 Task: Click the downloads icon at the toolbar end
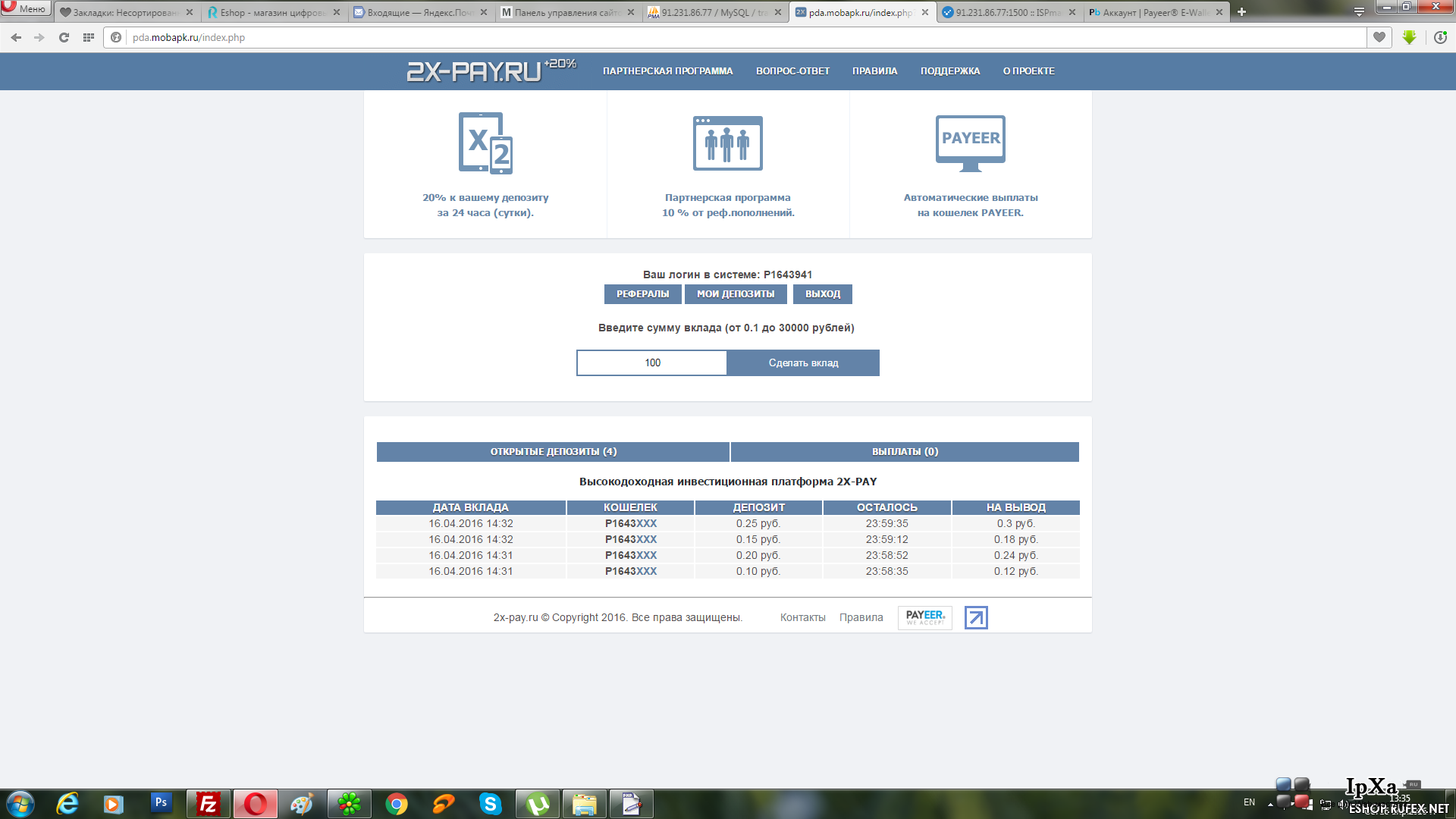pos(1440,37)
